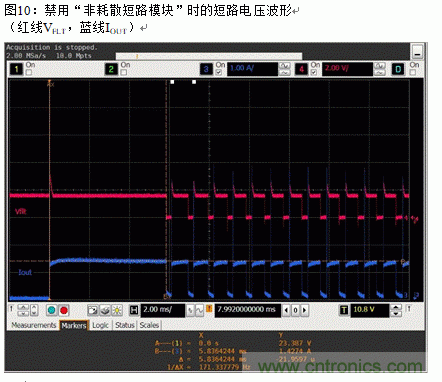442x382 pixels.
Task: Click the Vflt waveform label
Action: pos(21,211)
